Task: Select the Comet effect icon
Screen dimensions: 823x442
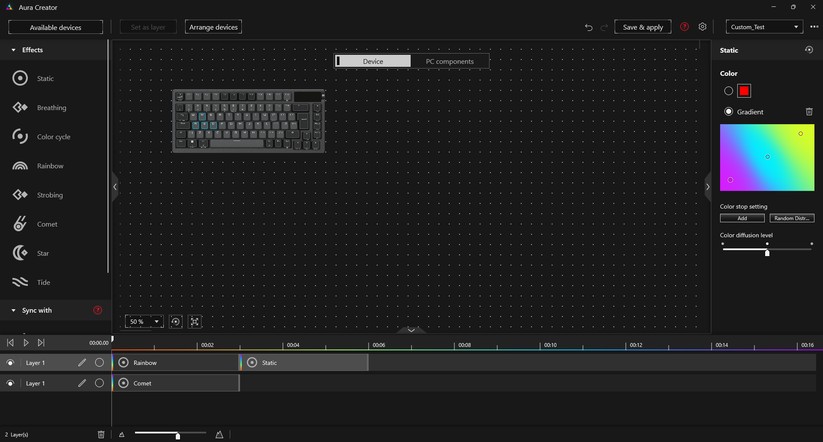Action: point(20,225)
